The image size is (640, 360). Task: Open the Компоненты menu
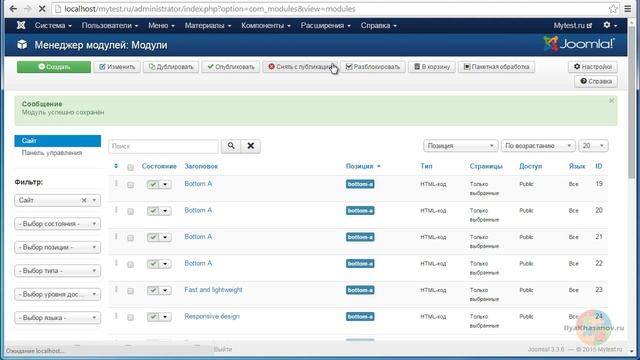pyautogui.click(x=266, y=25)
